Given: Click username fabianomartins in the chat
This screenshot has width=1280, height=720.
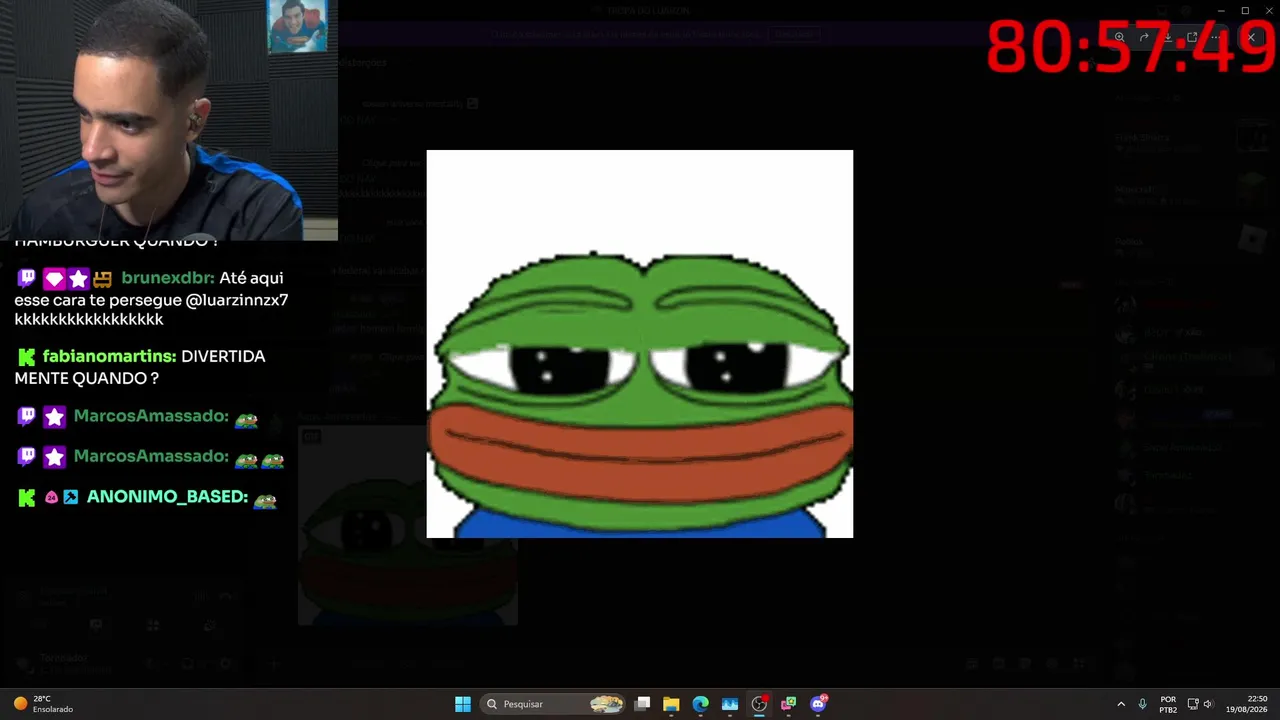Looking at the screenshot, I should 109,356.
